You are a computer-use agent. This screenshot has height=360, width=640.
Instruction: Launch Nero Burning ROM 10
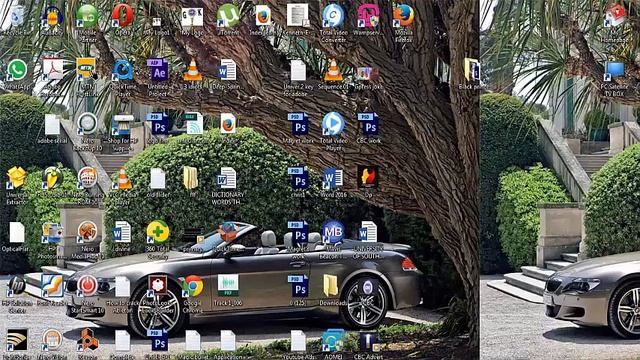[x=87, y=179]
